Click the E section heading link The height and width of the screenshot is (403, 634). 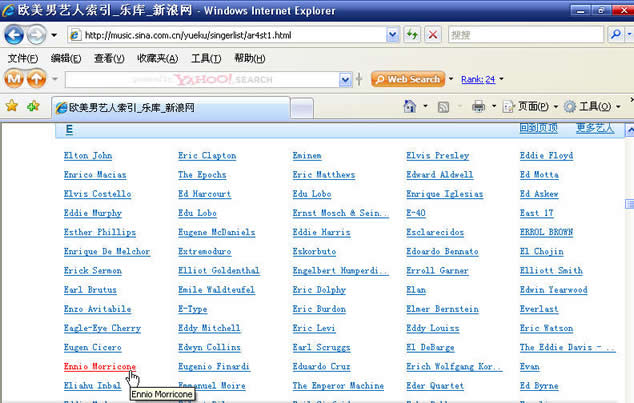click(69, 129)
